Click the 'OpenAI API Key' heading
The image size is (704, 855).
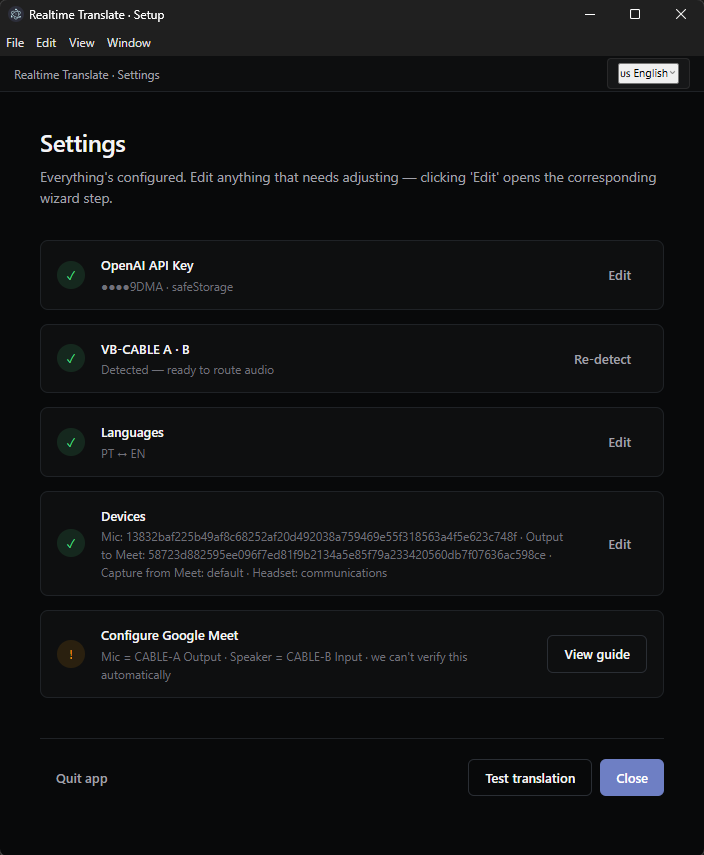tap(147, 266)
